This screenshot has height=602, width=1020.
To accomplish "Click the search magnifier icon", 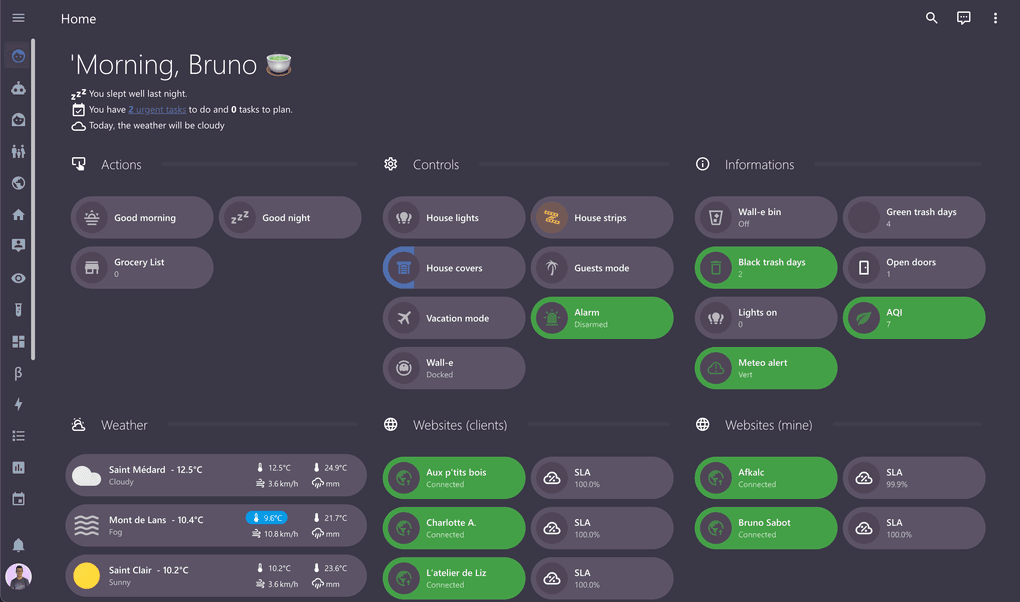I will click(932, 18).
